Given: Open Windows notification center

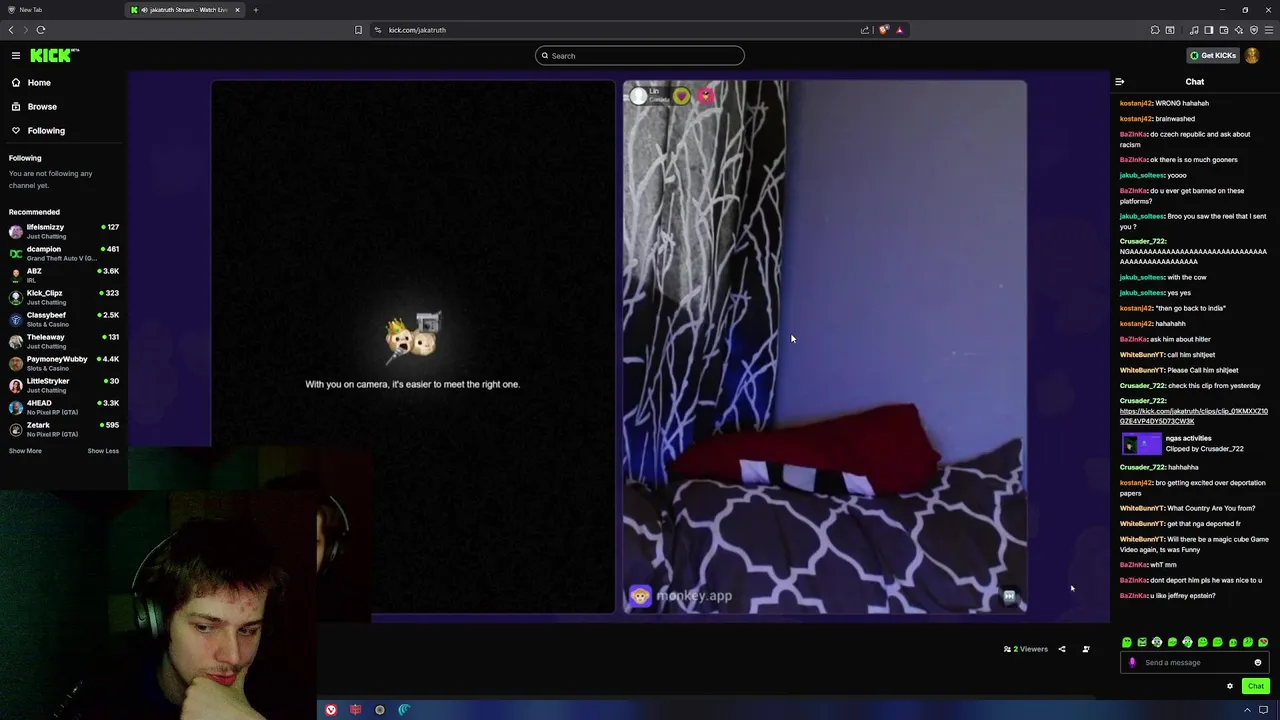Looking at the screenshot, I should [1263, 710].
